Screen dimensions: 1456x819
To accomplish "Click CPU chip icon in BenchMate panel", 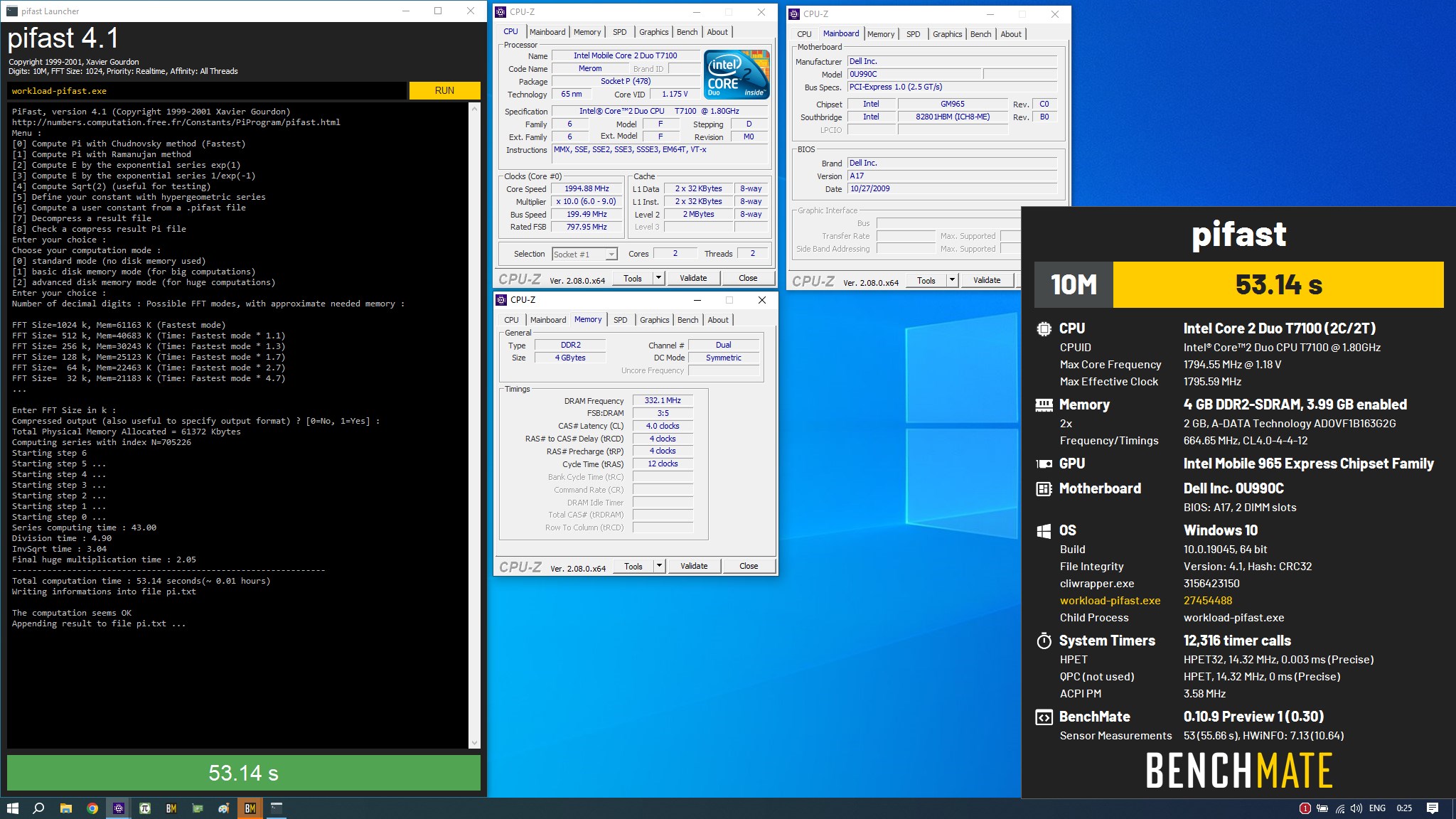I will point(1044,328).
